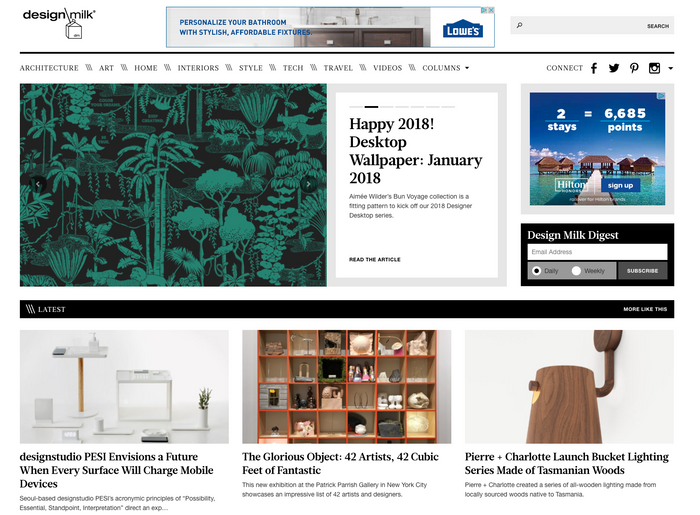Click the Connect label
Screen dimensions: 700x515
tap(564, 68)
